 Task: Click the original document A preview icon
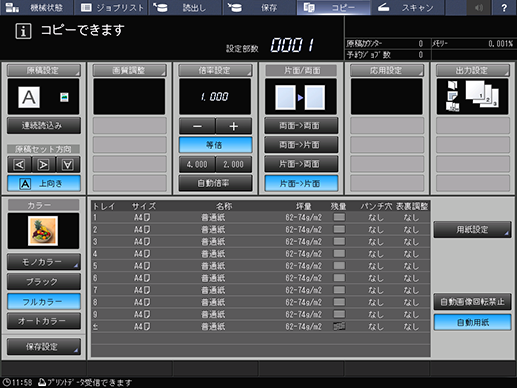coord(29,97)
